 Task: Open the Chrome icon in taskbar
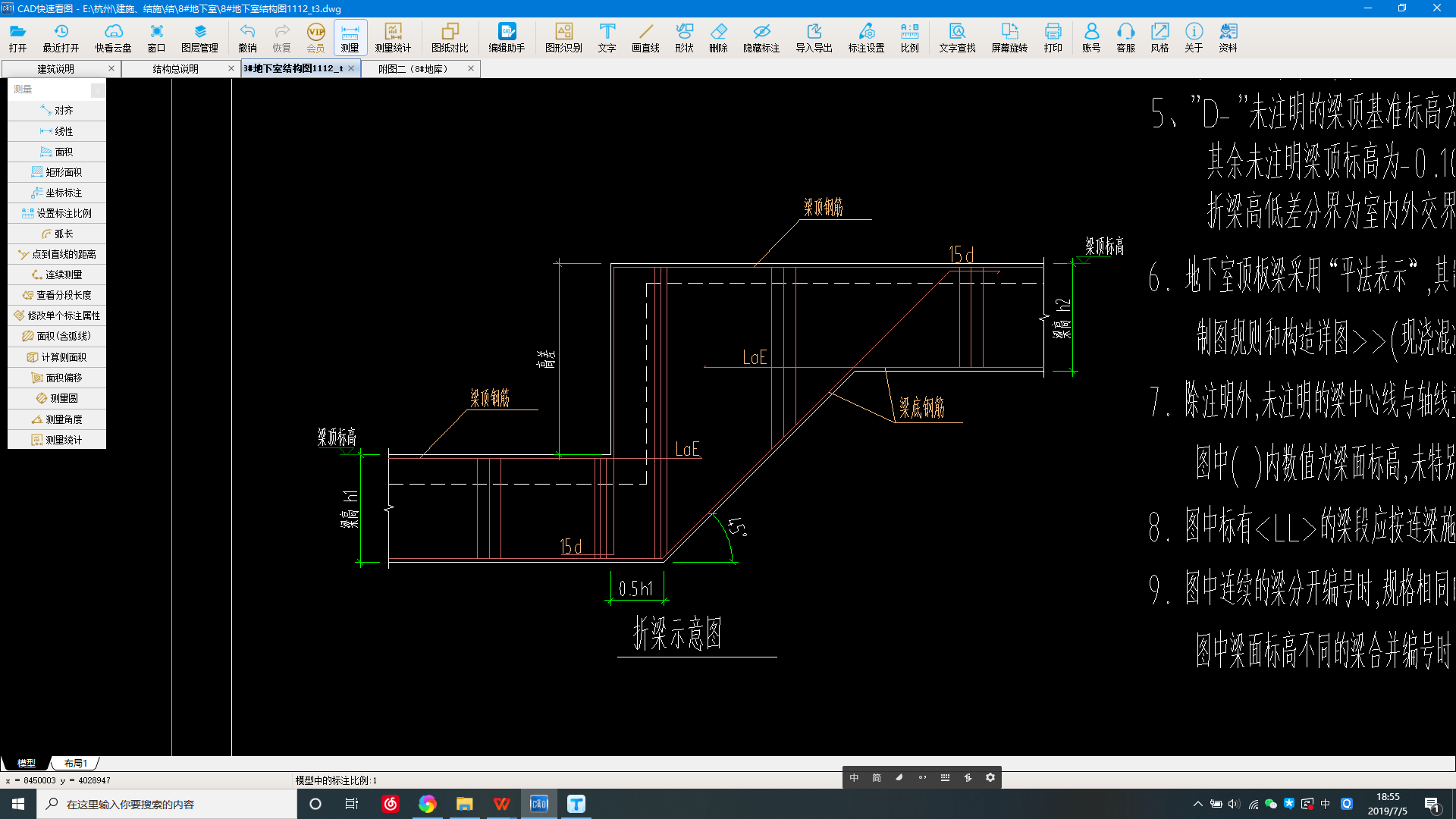click(427, 804)
